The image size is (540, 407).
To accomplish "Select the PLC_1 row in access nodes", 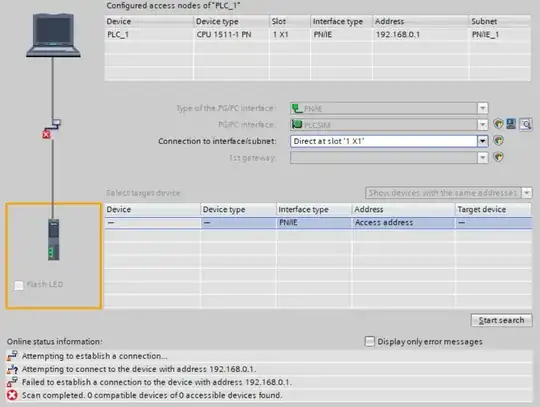I will coord(318,34).
